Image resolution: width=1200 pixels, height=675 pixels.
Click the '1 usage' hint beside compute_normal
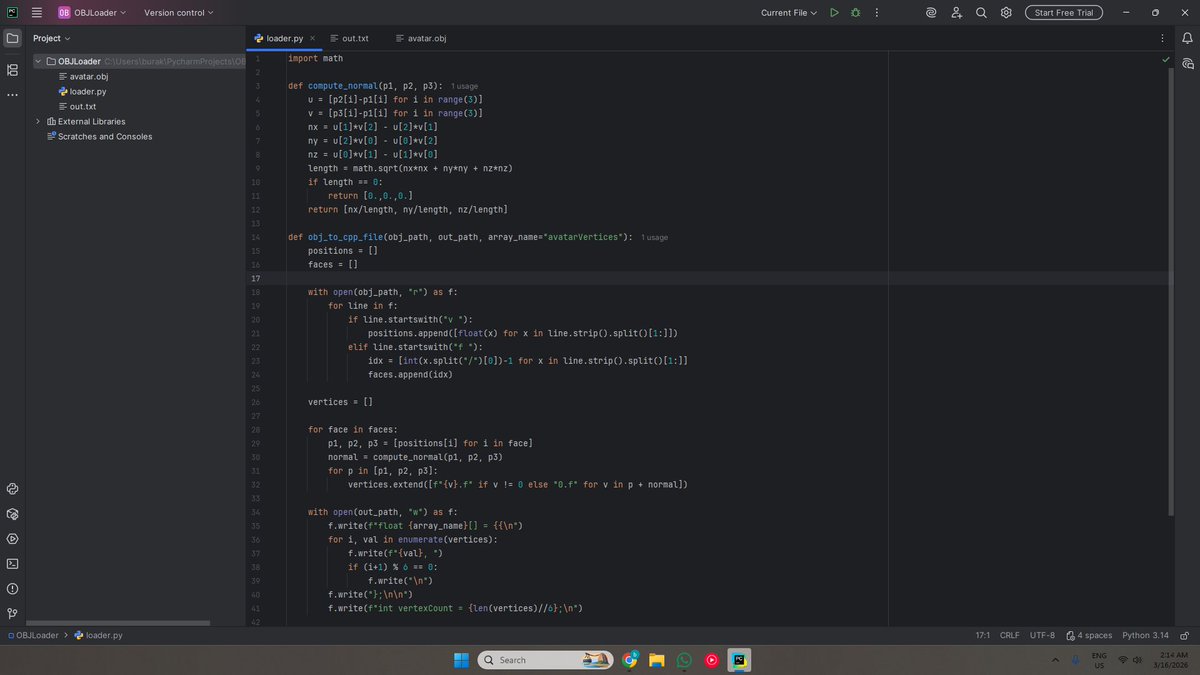464,87
